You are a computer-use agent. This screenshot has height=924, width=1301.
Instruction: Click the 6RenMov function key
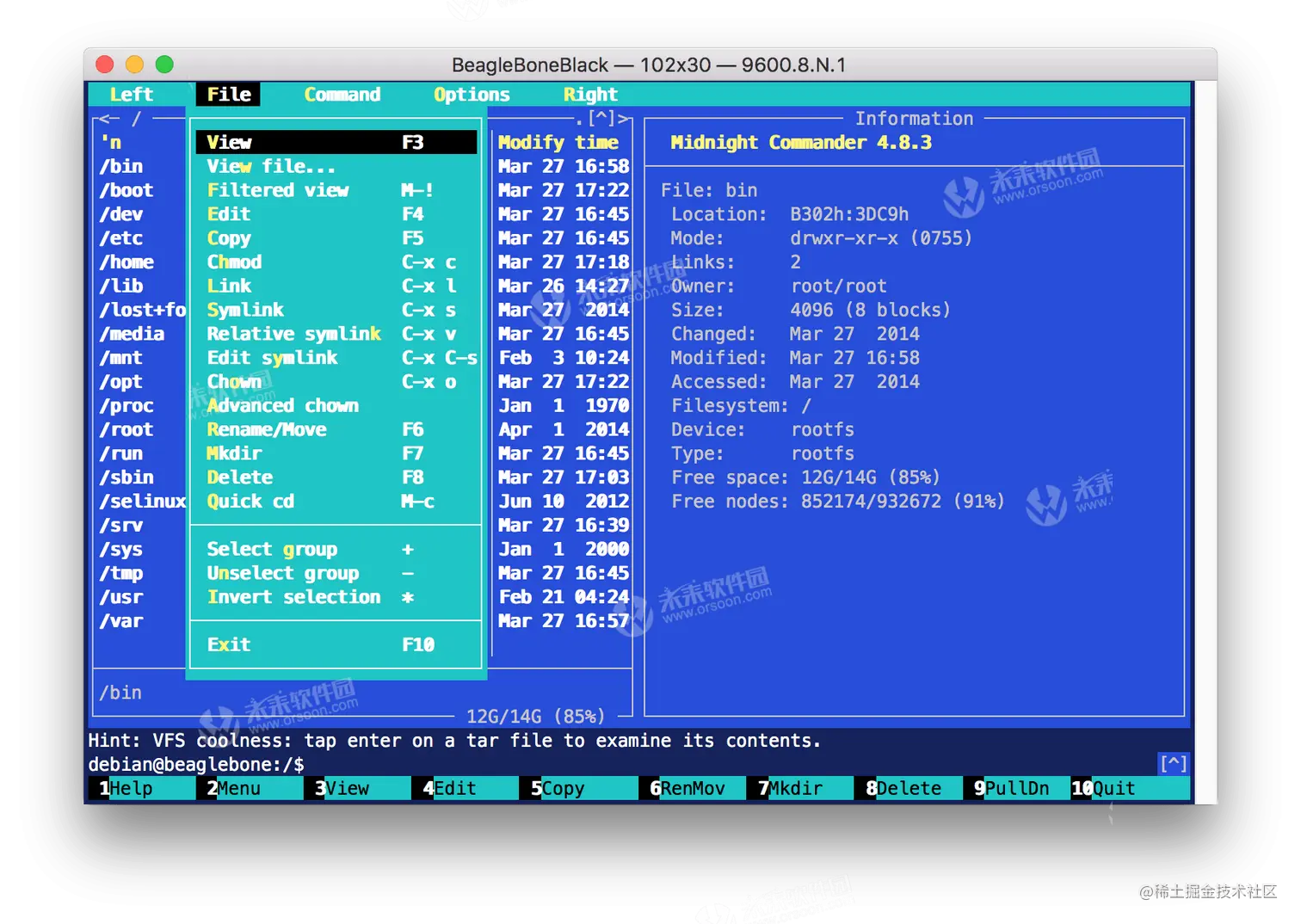(x=692, y=788)
